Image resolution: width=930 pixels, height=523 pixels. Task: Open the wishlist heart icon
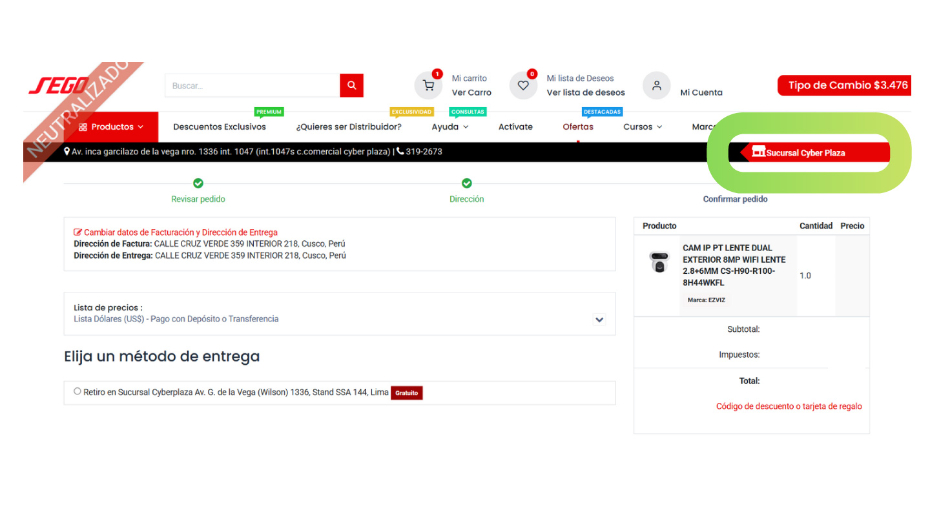(523, 86)
